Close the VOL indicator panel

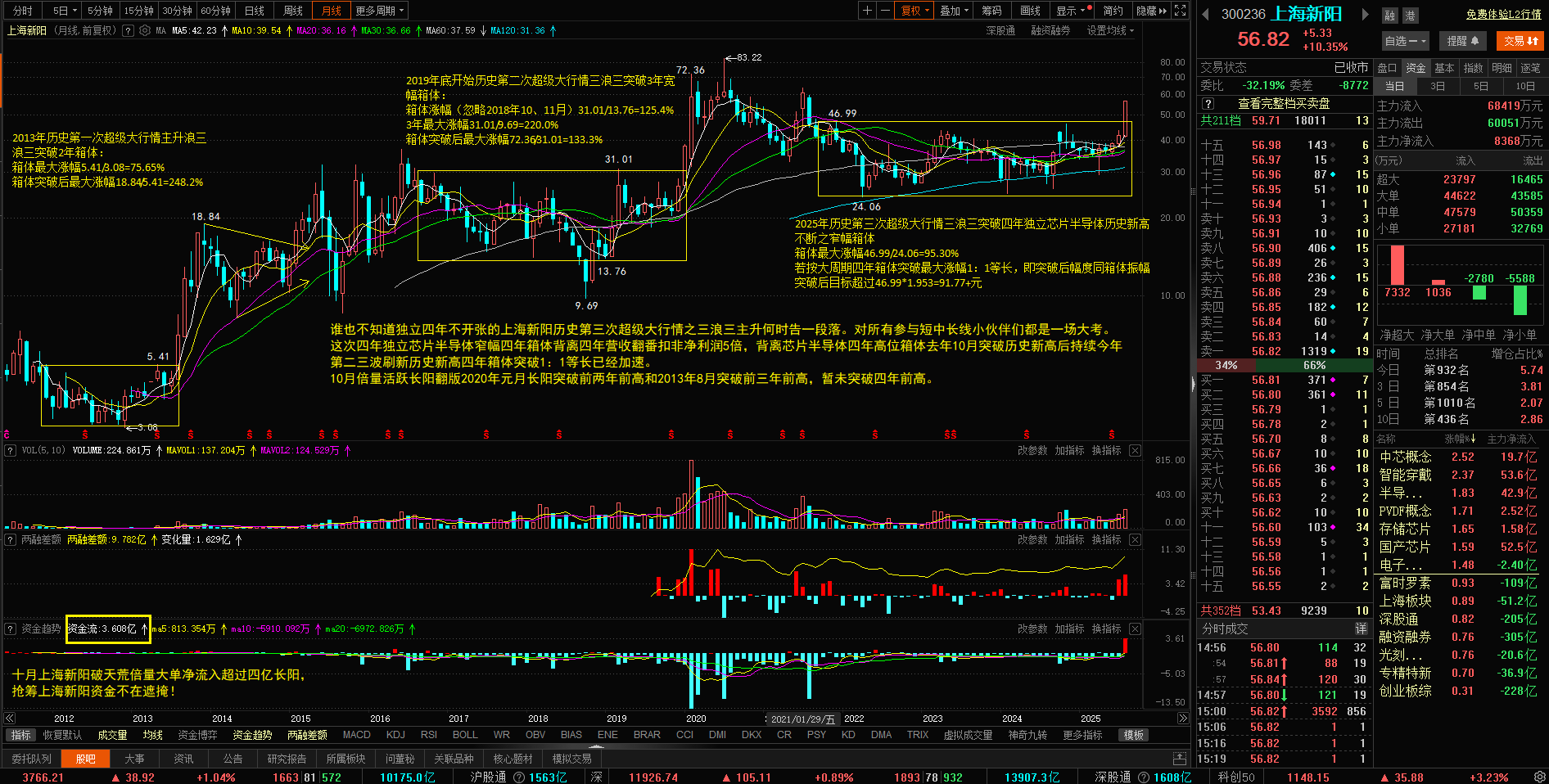pos(1135,450)
